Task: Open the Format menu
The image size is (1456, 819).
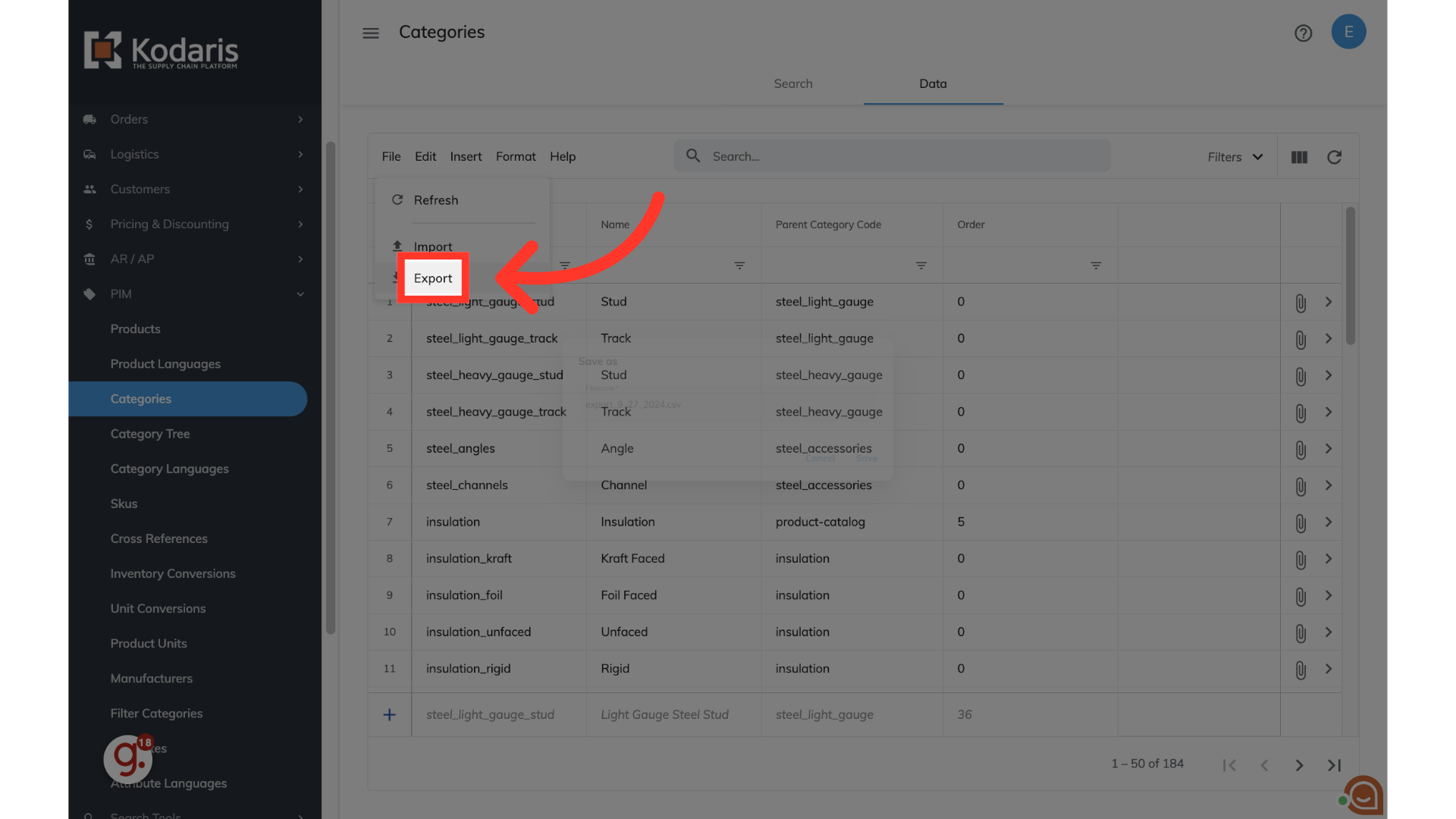Action: click(x=515, y=156)
